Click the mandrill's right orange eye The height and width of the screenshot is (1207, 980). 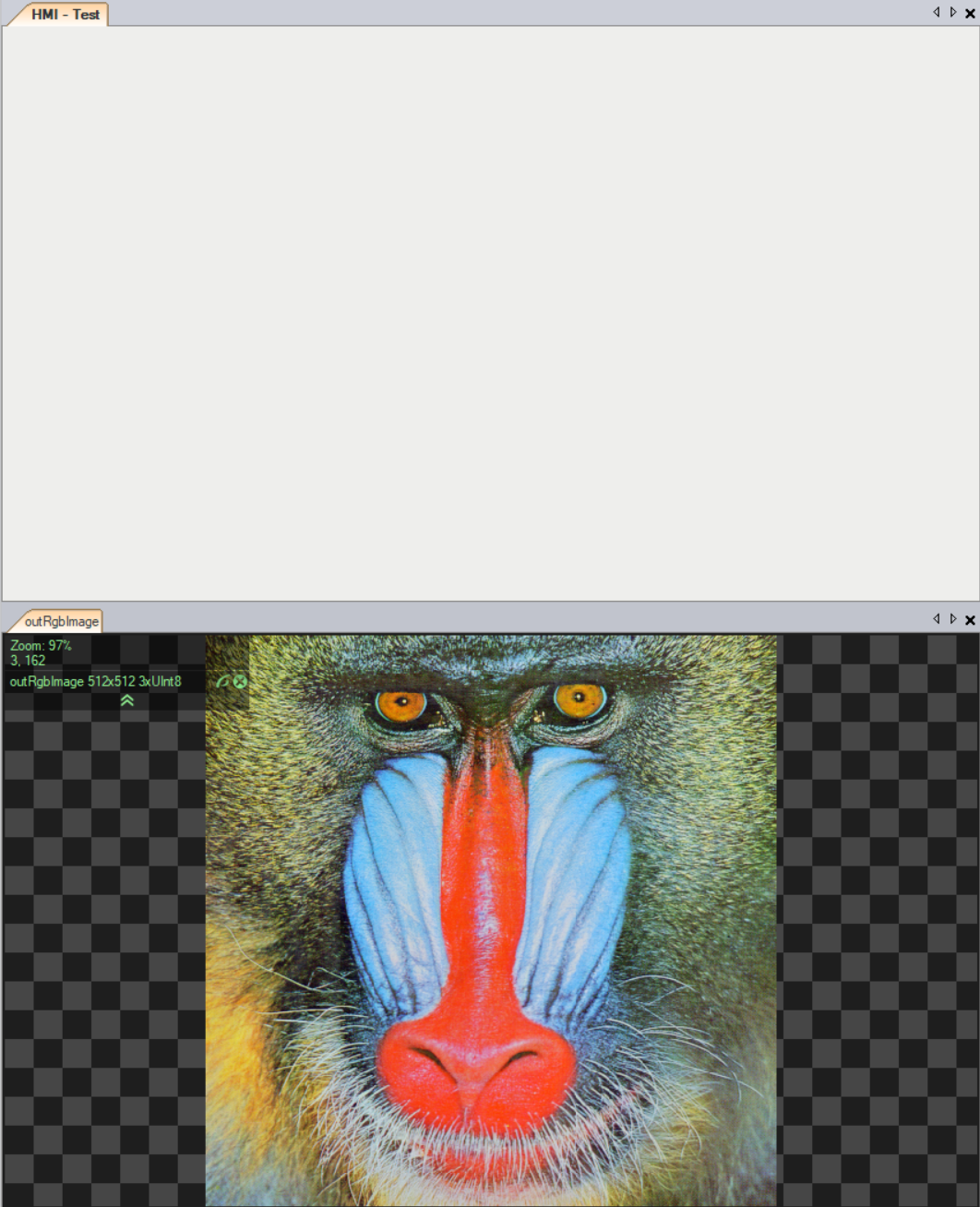coord(579,699)
